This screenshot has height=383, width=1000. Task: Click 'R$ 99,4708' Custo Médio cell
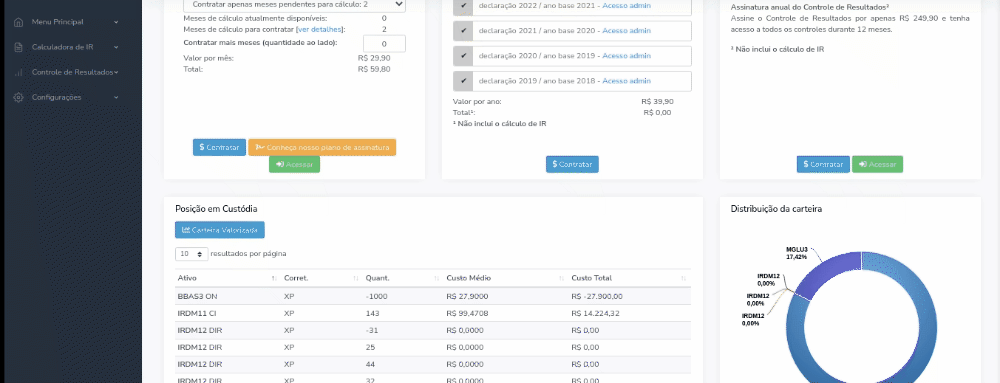click(x=468, y=314)
